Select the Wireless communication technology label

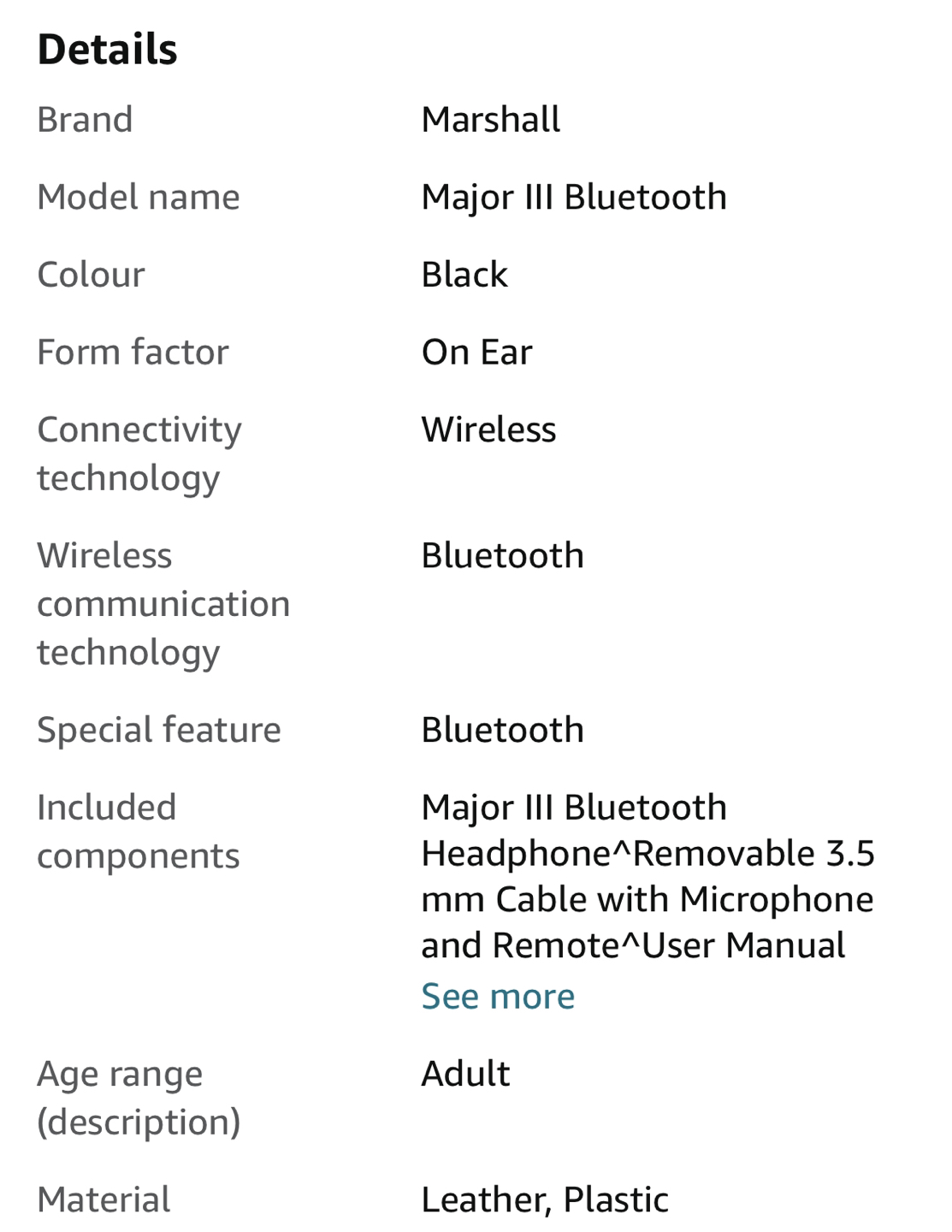click(163, 604)
